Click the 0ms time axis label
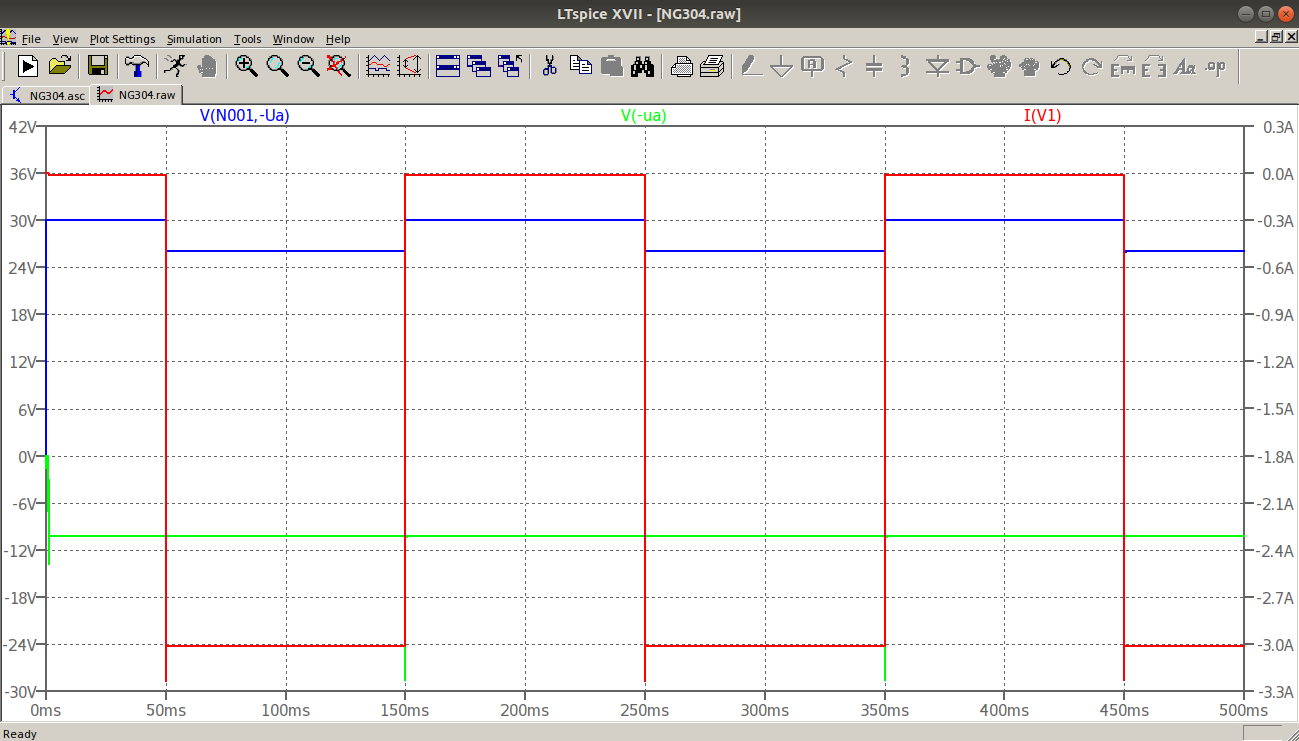Viewport: 1299px width, 741px height. [x=45, y=710]
